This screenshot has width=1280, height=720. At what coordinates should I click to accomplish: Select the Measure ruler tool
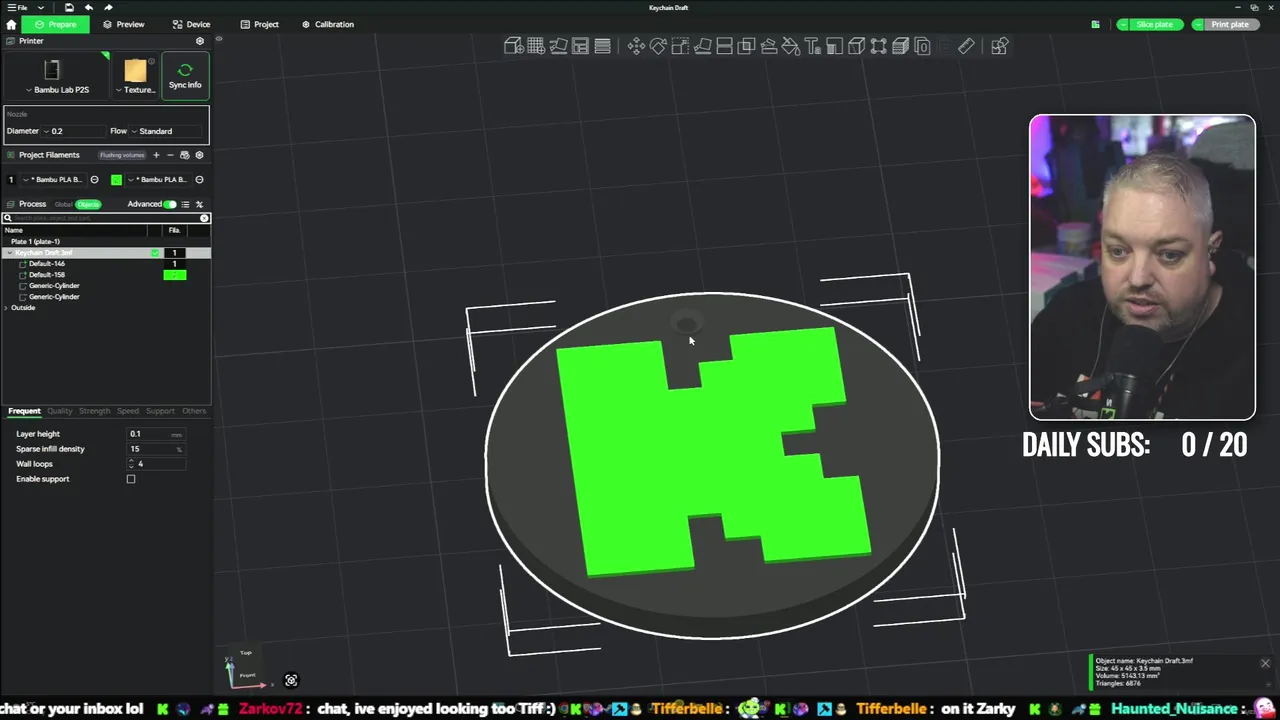pos(966,46)
